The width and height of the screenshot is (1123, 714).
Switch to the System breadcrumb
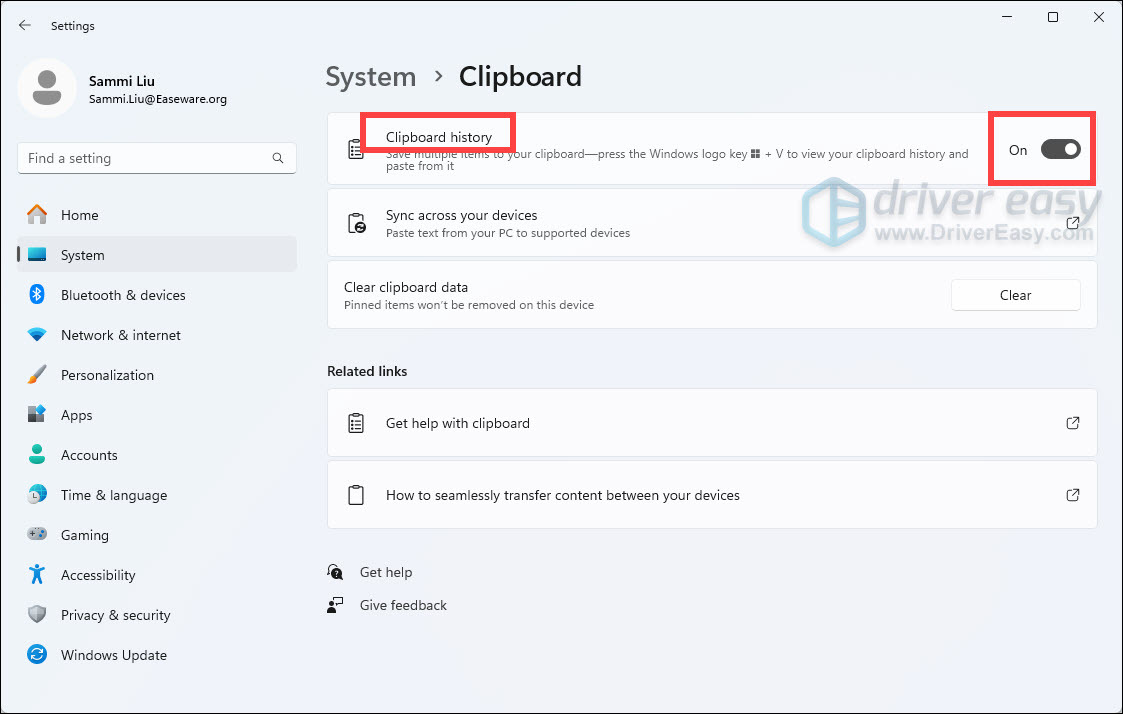pyautogui.click(x=370, y=76)
